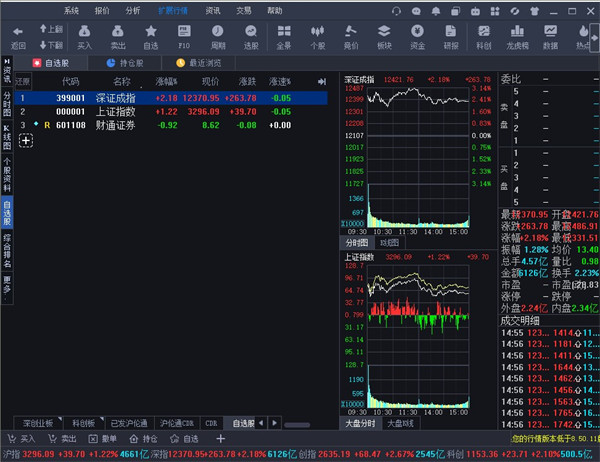The width and height of the screenshot is (600, 462).
Task: Click the 自选 star toolbar icon
Action: coord(151,31)
